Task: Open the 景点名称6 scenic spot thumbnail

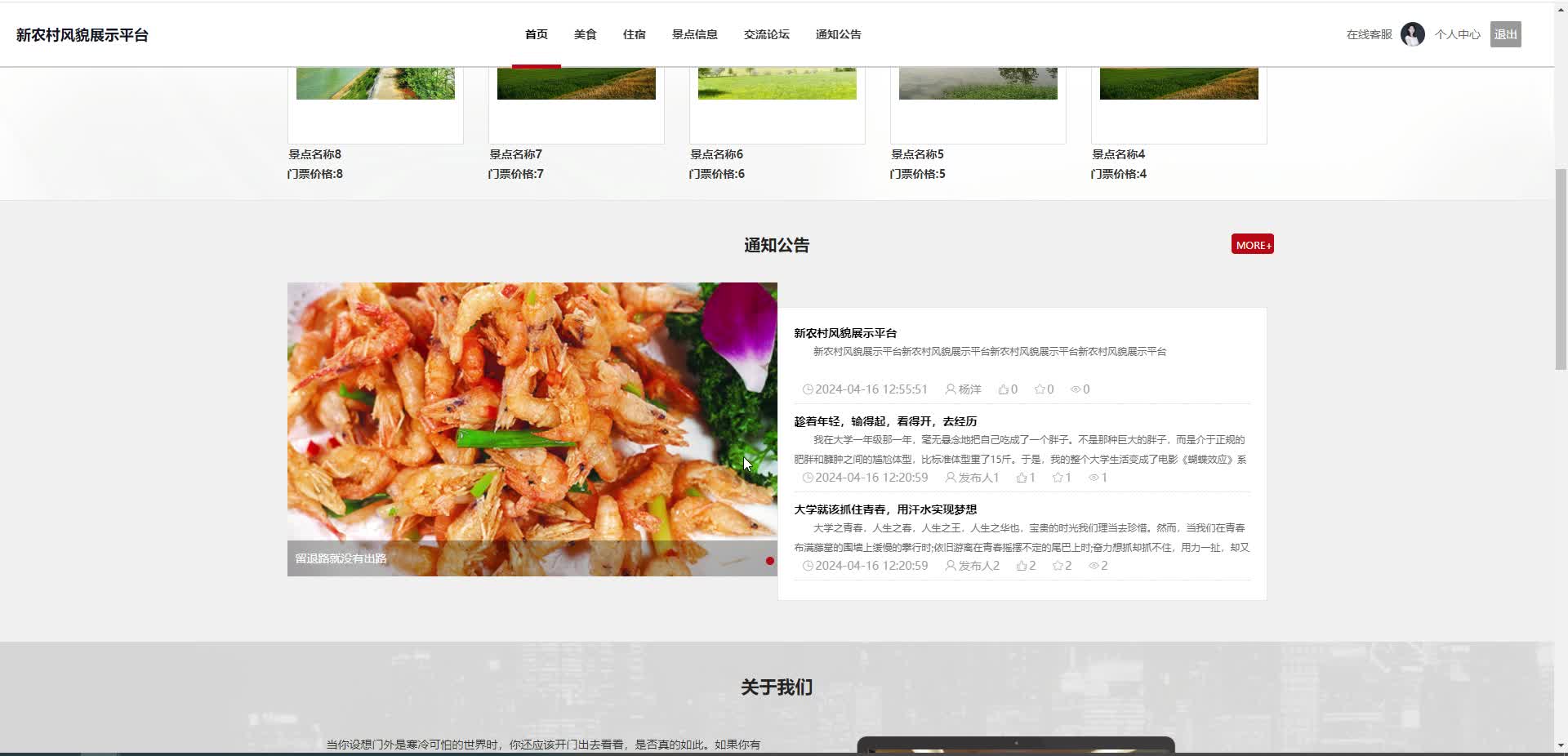Action: (777, 83)
